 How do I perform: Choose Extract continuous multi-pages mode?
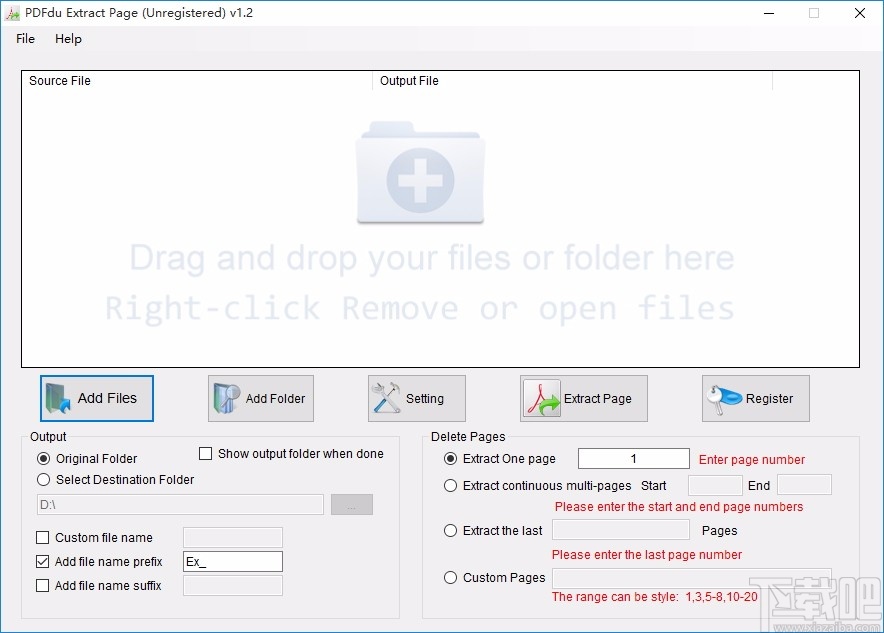click(x=451, y=485)
